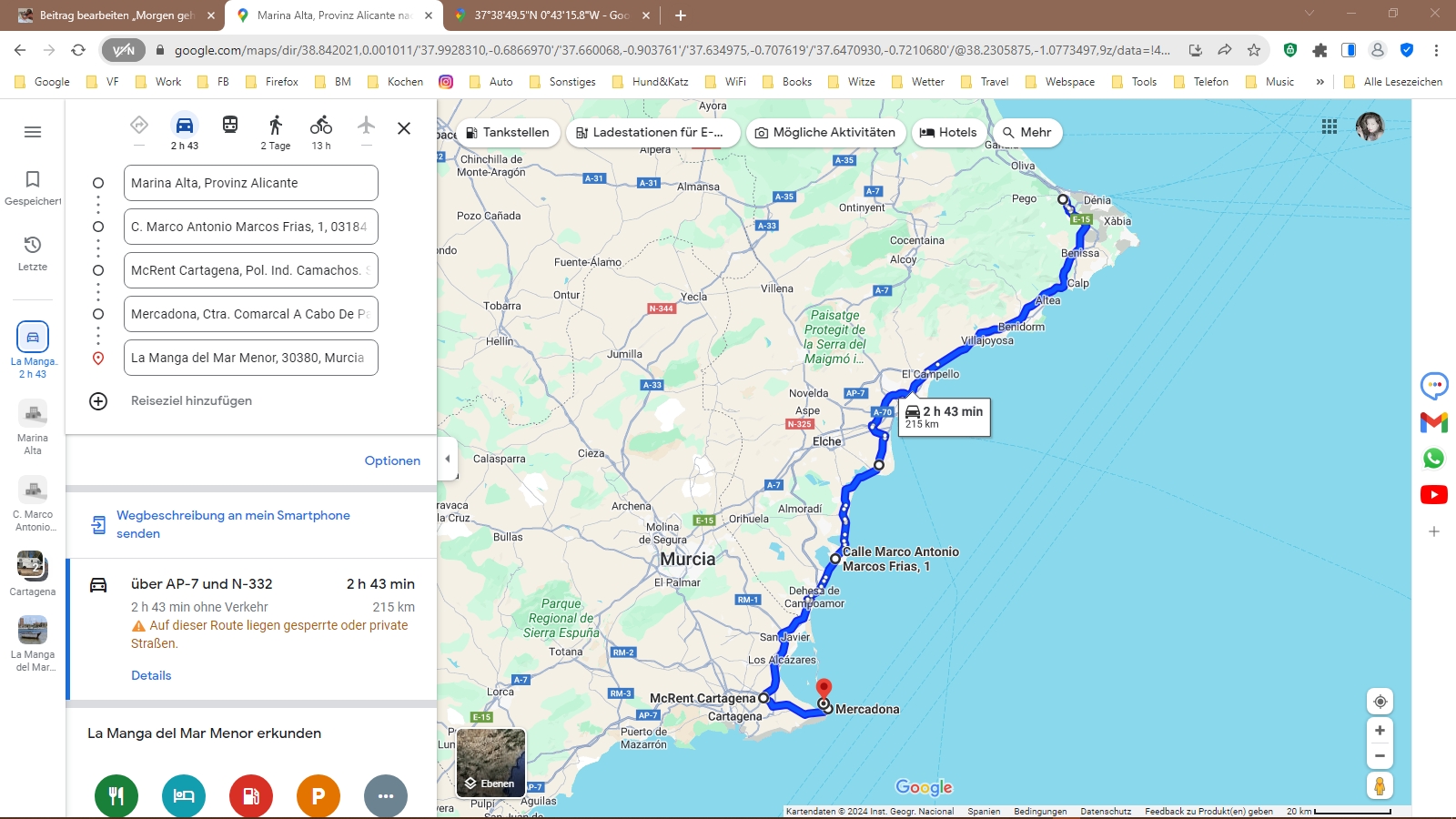
Task: Open Cartagena recent sidebar item
Action: 33,575
